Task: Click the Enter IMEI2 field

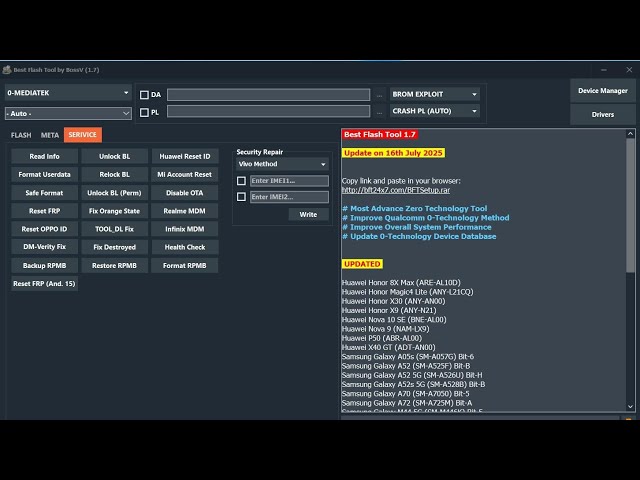Action: [x=289, y=197]
